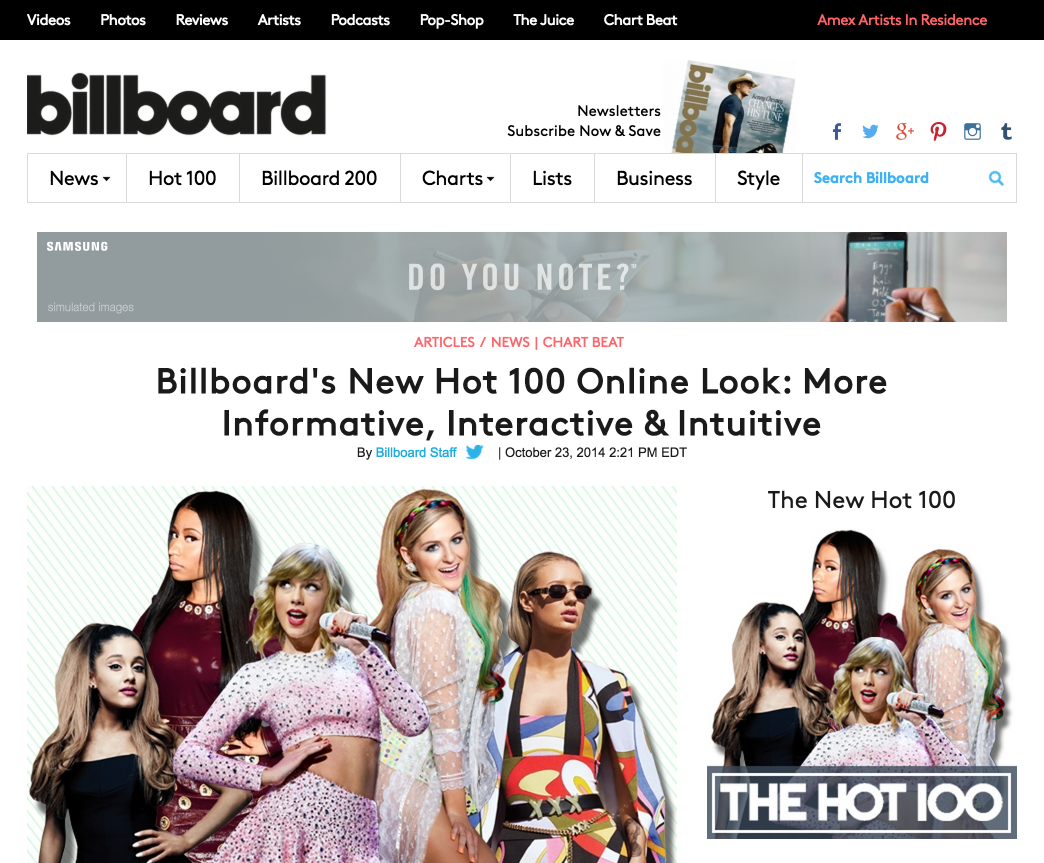
Task: Click Twitter bird beside Billboard Staff
Action: pos(475,452)
